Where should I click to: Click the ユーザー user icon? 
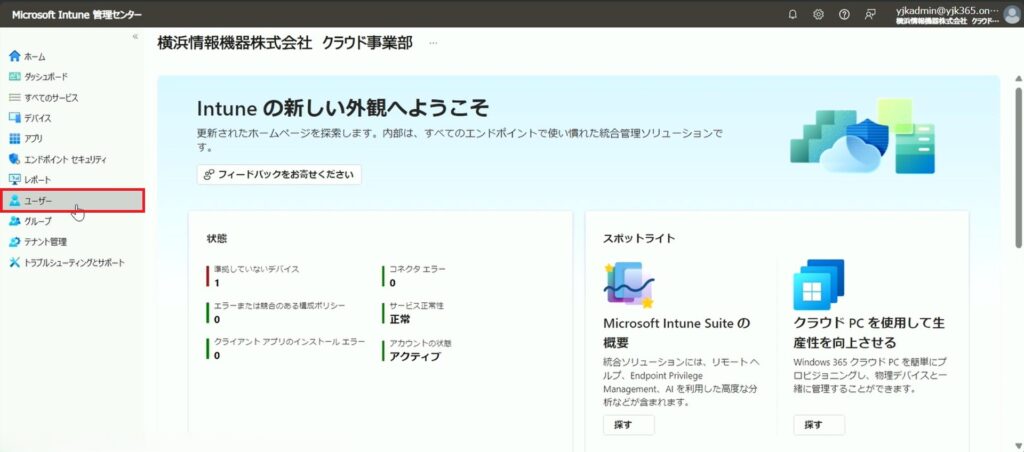click(14, 201)
